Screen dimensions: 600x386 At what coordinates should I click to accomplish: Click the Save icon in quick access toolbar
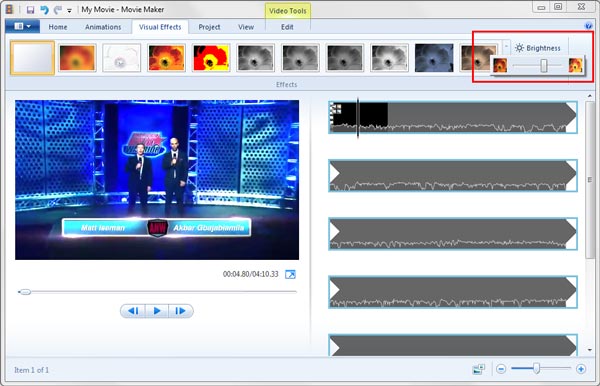click(31, 10)
